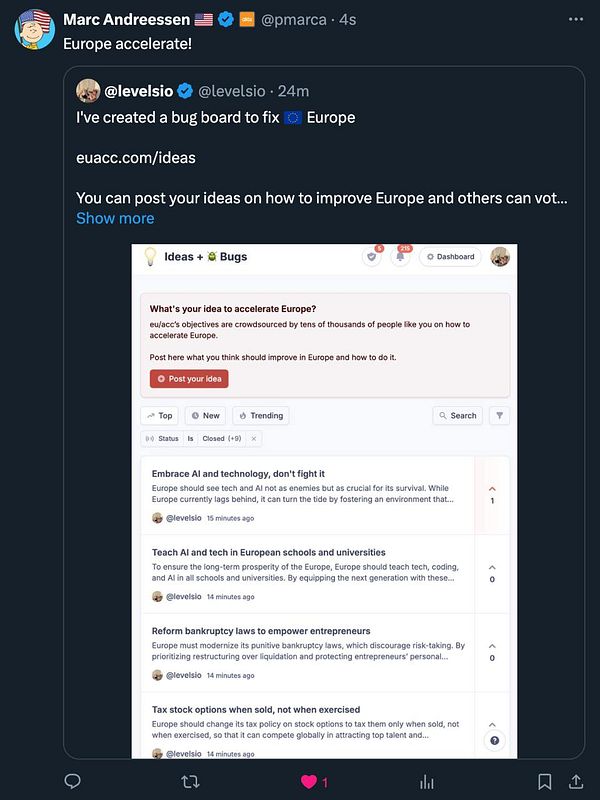Viewport: 600px width, 800px height.
Task: Click the reply speech bubble icon
Action: pos(72,781)
